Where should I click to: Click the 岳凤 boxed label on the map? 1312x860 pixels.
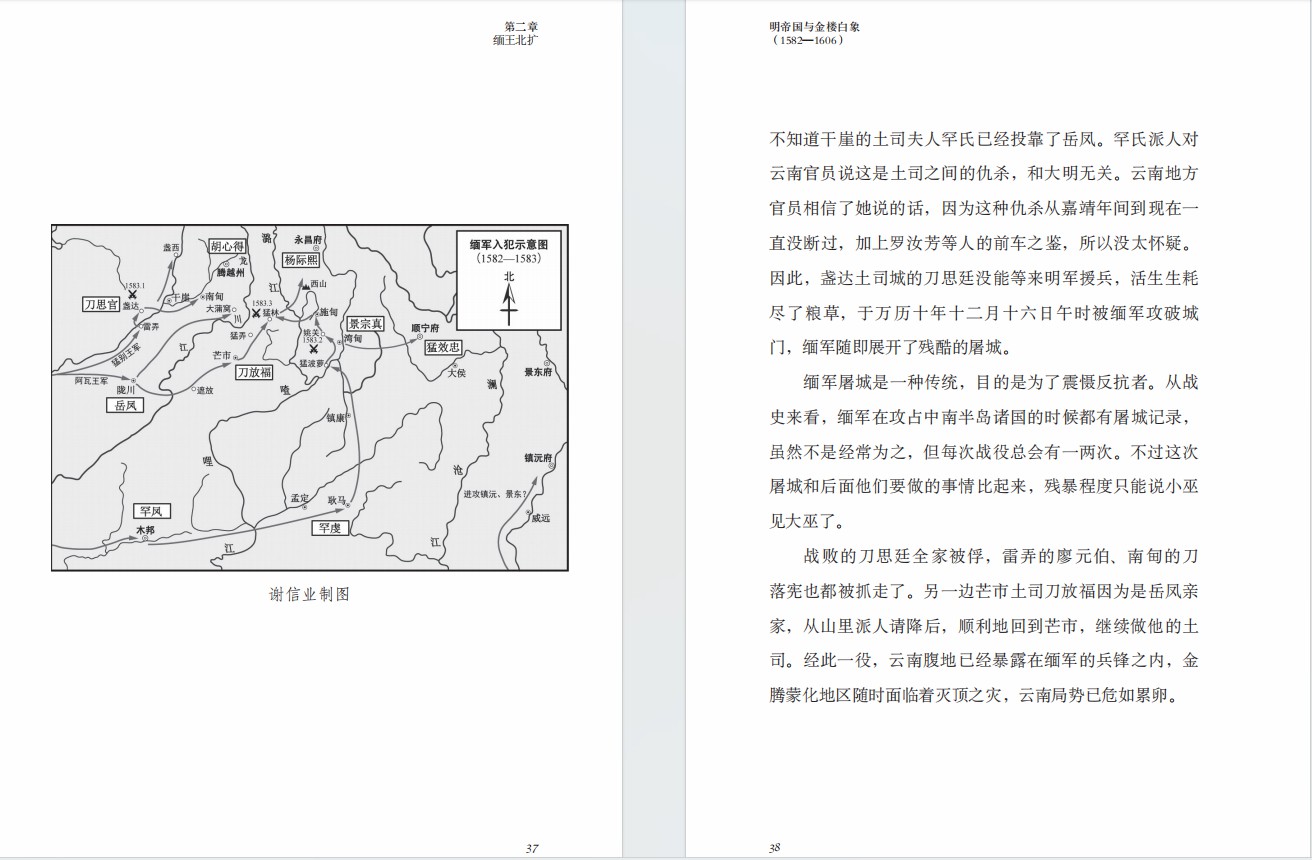[x=125, y=406]
